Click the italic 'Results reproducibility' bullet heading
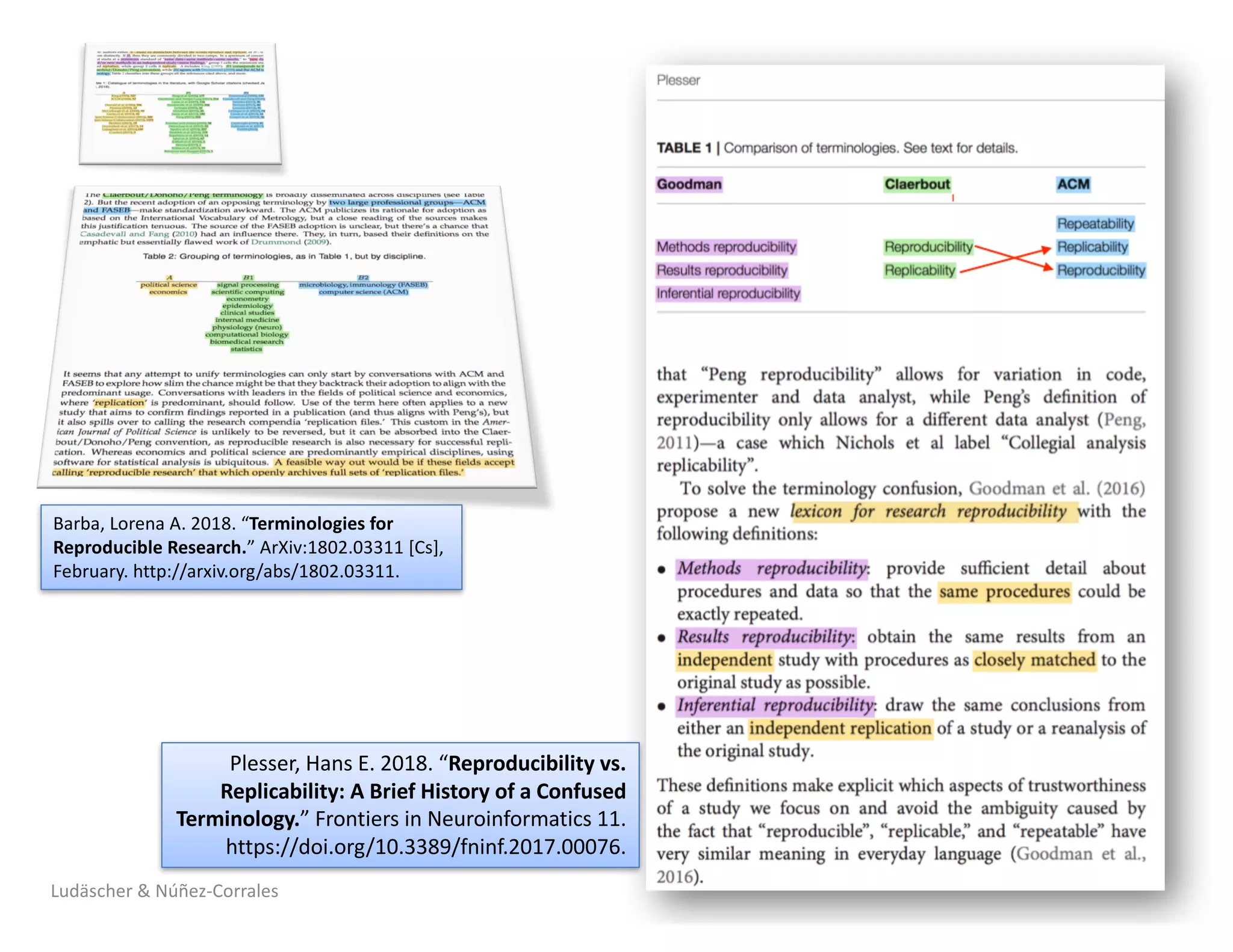The width and height of the screenshot is (1233, 952). click(765, 637)
